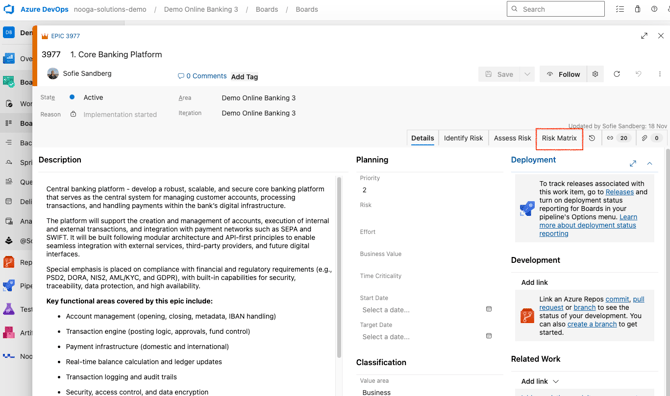Image resolution: width=670 pixels, height=396 pixels.
Task: Click the revert changes undo icon
Action: (x=638, y=74)
